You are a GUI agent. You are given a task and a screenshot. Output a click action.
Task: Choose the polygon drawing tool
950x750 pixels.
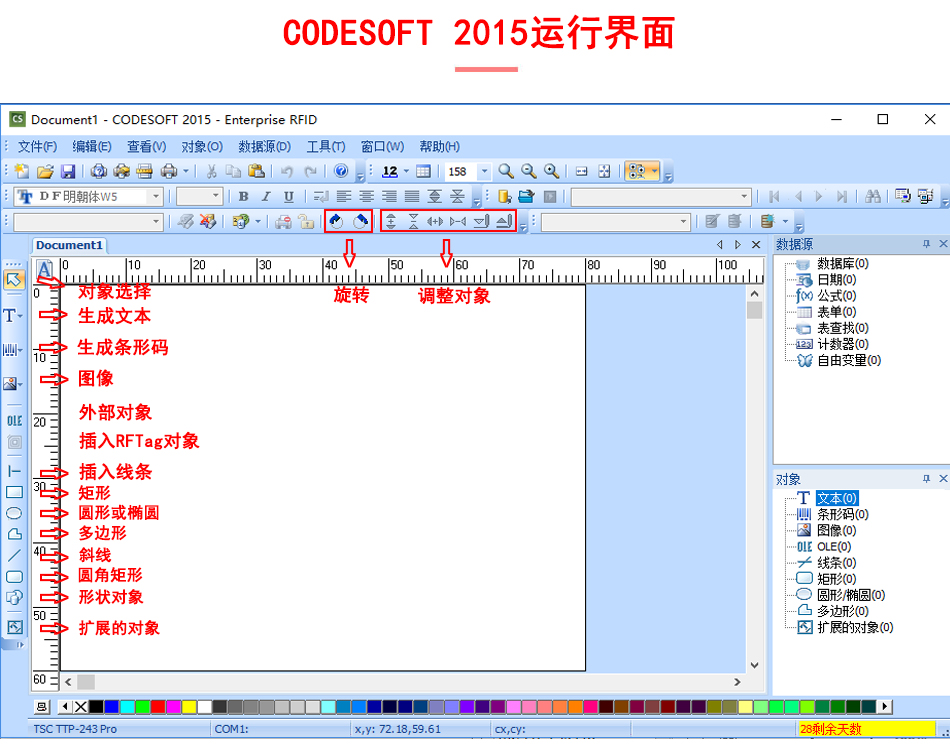pos(15,534)
